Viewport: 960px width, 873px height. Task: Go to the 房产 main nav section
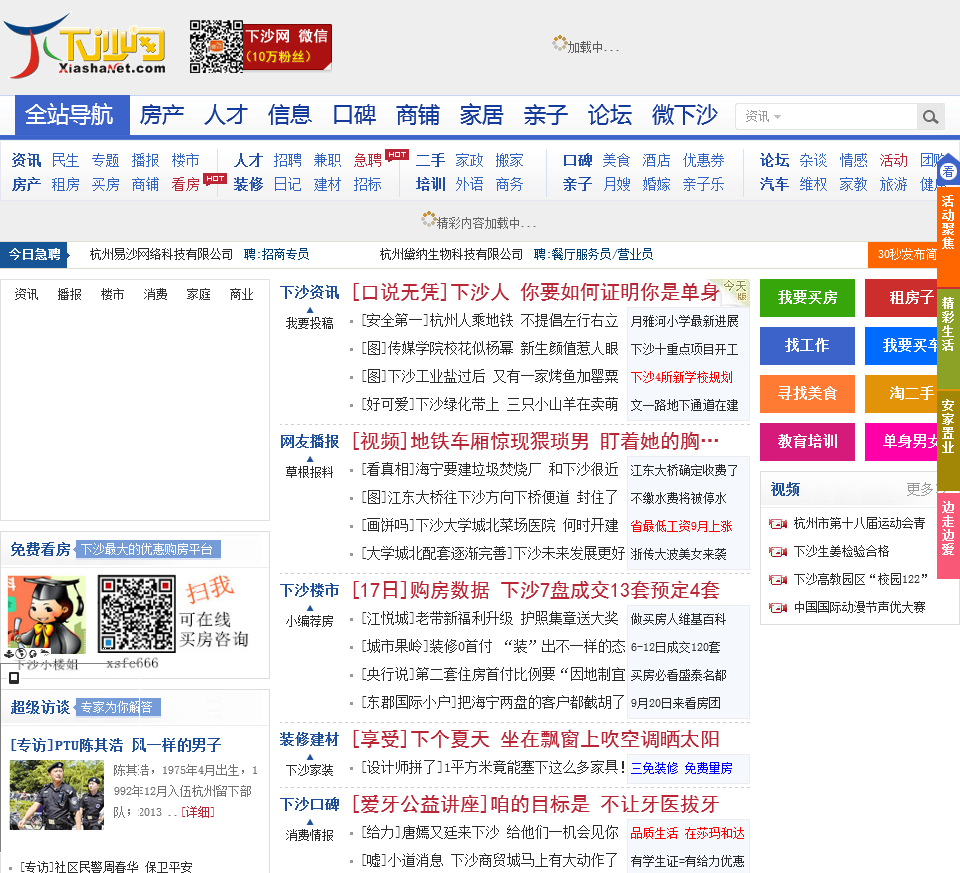coord(162,114)
